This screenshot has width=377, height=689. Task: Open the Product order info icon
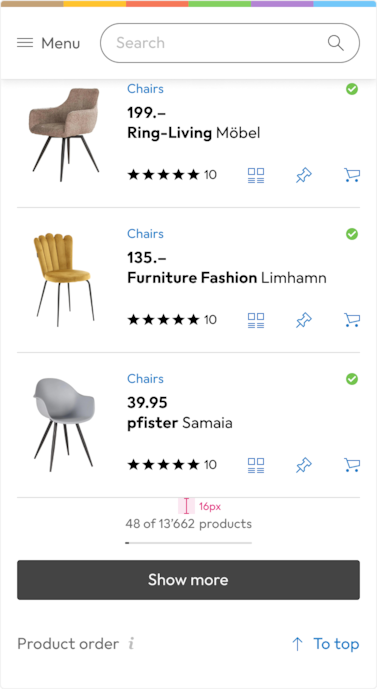131,644
